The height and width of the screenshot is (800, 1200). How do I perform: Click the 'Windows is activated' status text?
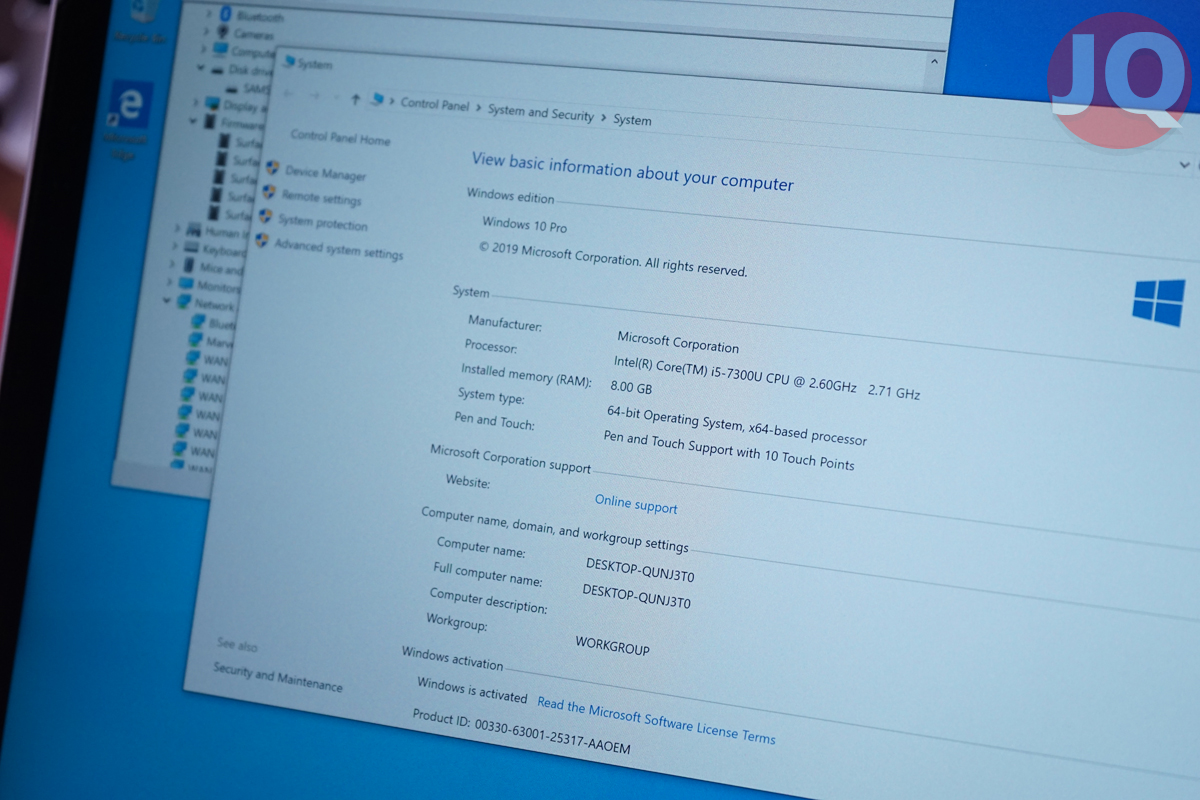pyautogui.click(x=472, y=689)
